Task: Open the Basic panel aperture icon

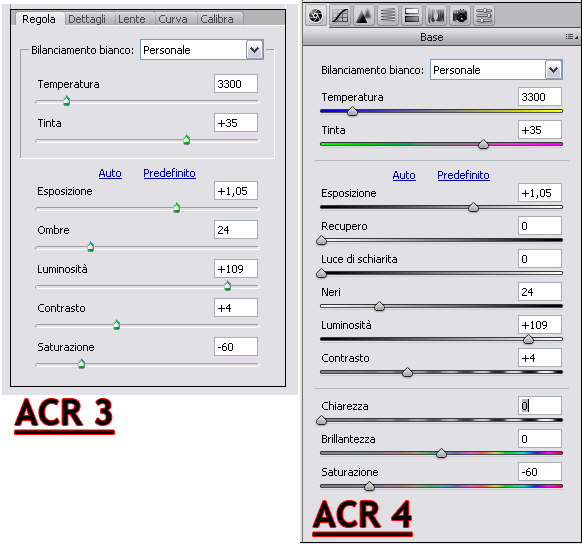Action: pyautogui.click(x=316, y=16)
